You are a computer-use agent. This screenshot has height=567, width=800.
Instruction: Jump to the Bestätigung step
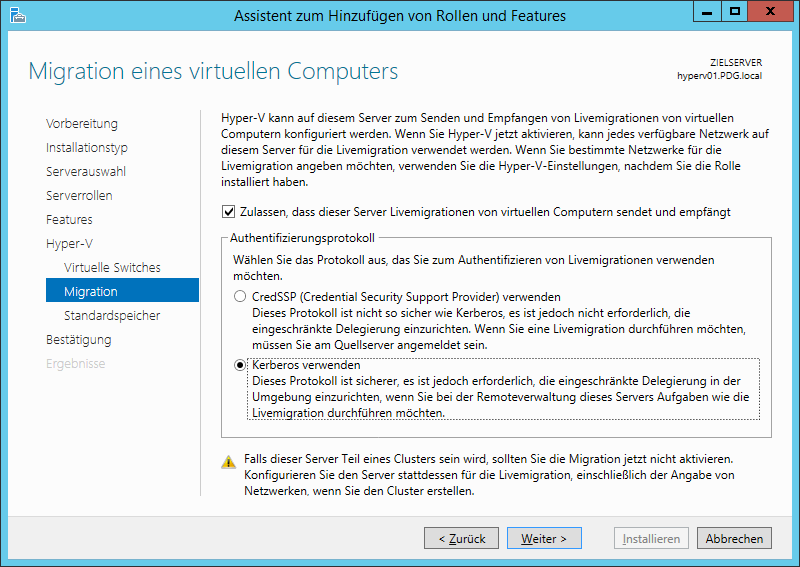tap(79, 340)
